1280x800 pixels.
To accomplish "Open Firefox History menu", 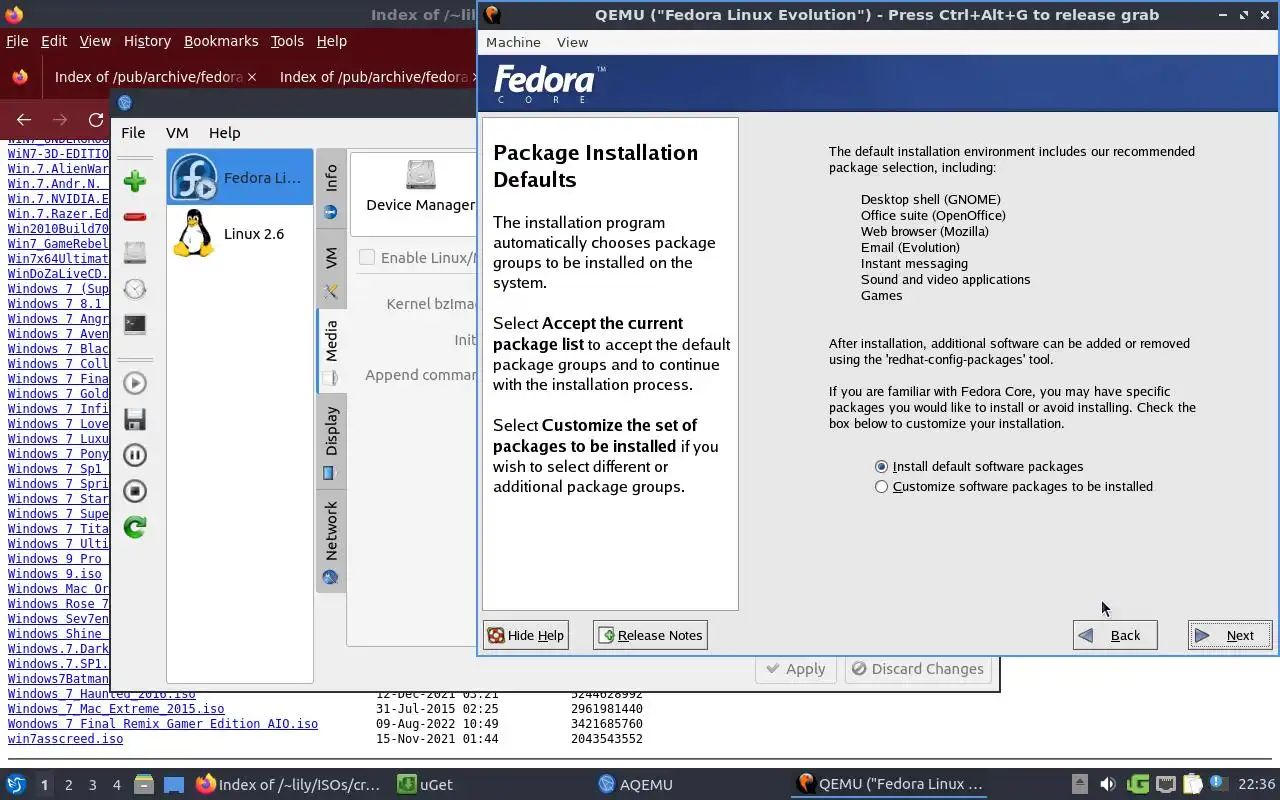I will tap(147, 41).
